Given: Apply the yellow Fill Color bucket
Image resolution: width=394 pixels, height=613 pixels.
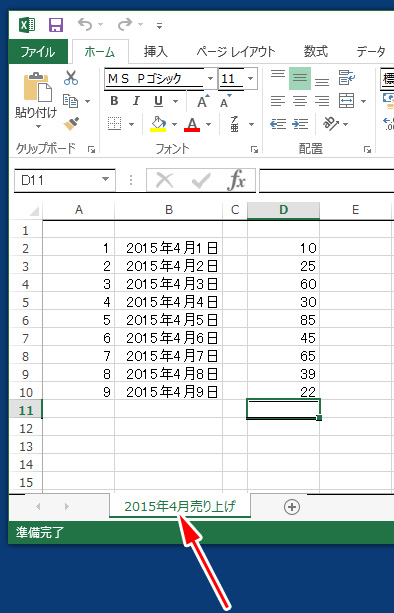Looking at the screenshot, I should (x=158, y=124).
